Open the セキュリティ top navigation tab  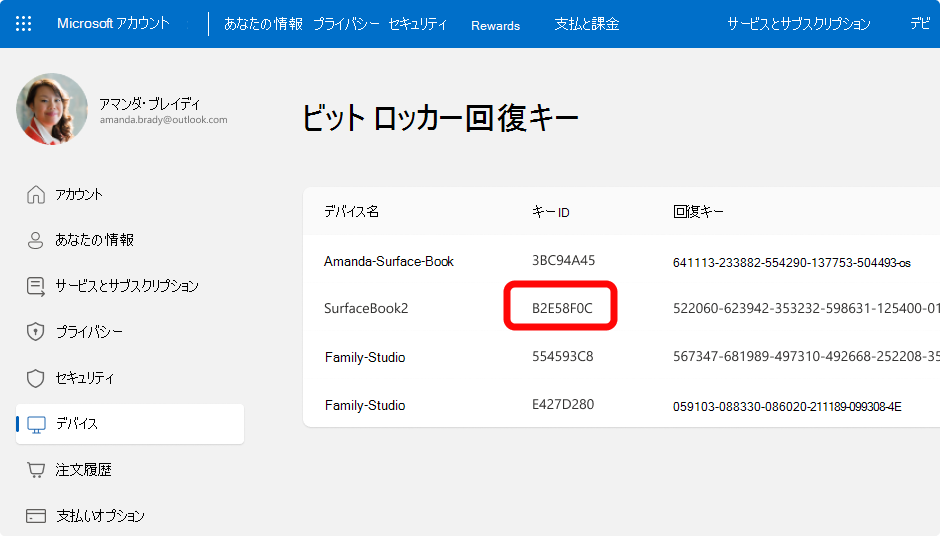pos(417,24)
